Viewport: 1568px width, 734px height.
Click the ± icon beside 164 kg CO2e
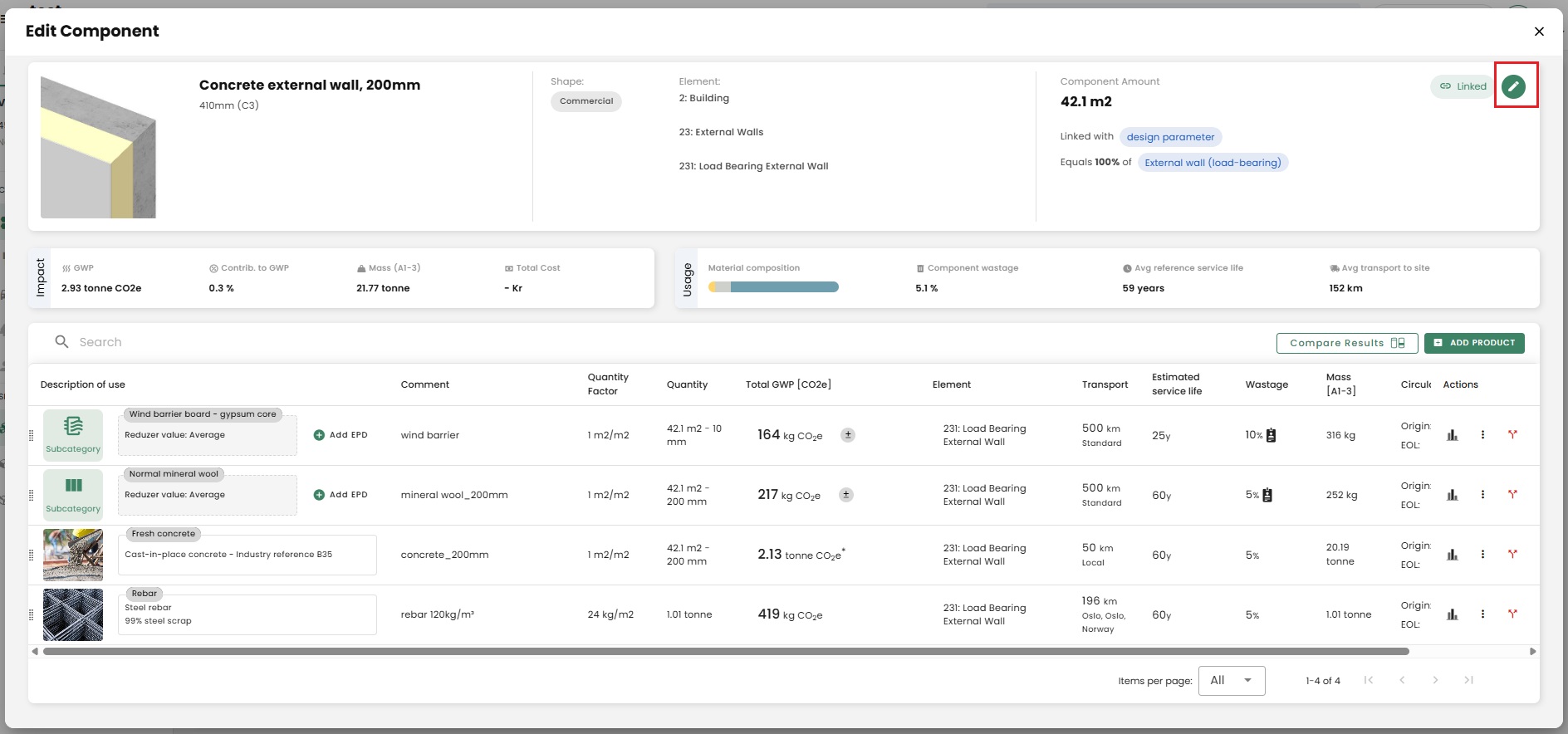click(x=847, y=435)
